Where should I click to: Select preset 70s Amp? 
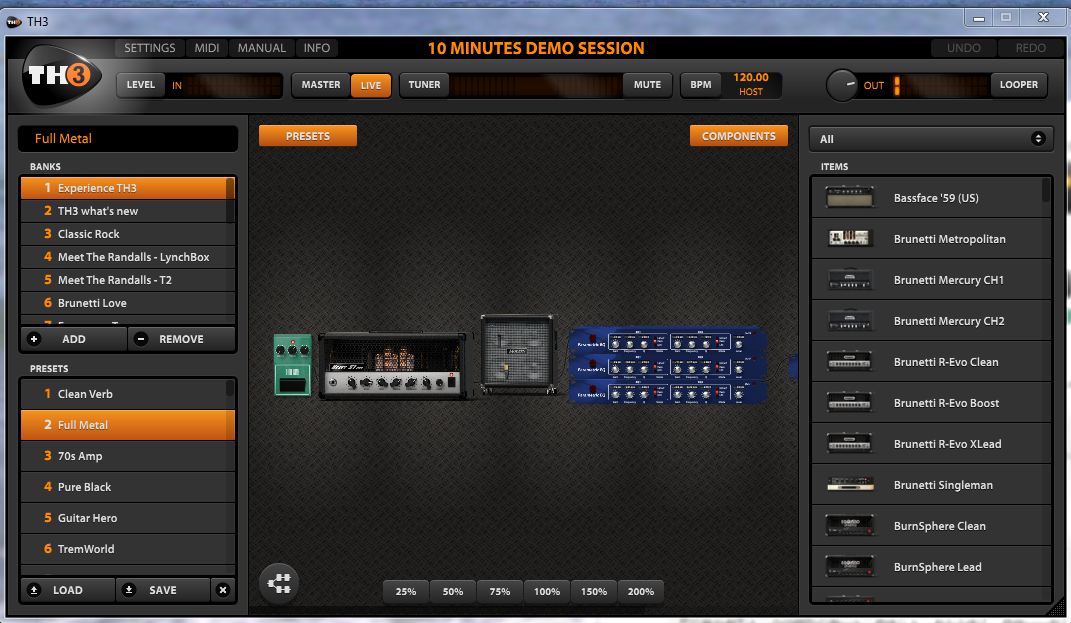click(x=127, y=456)
